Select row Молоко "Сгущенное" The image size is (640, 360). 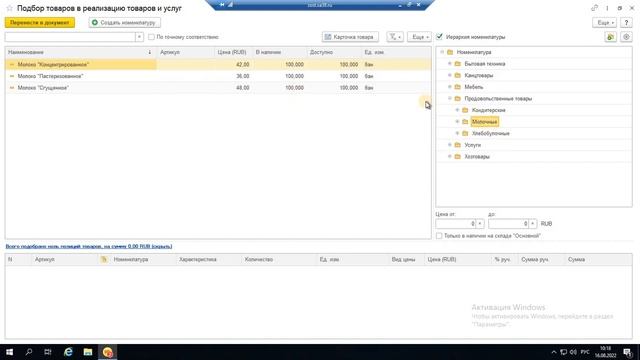218,88
